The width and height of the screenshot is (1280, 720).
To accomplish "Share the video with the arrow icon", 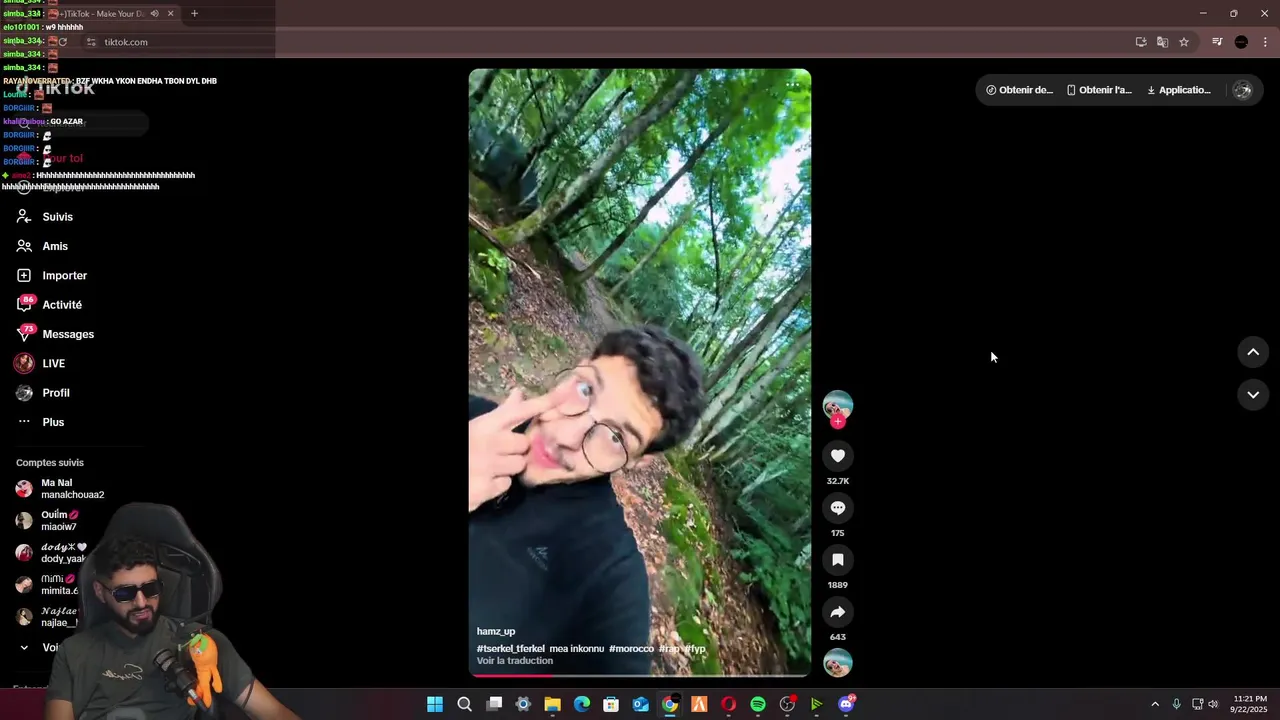I will (838, 612).
